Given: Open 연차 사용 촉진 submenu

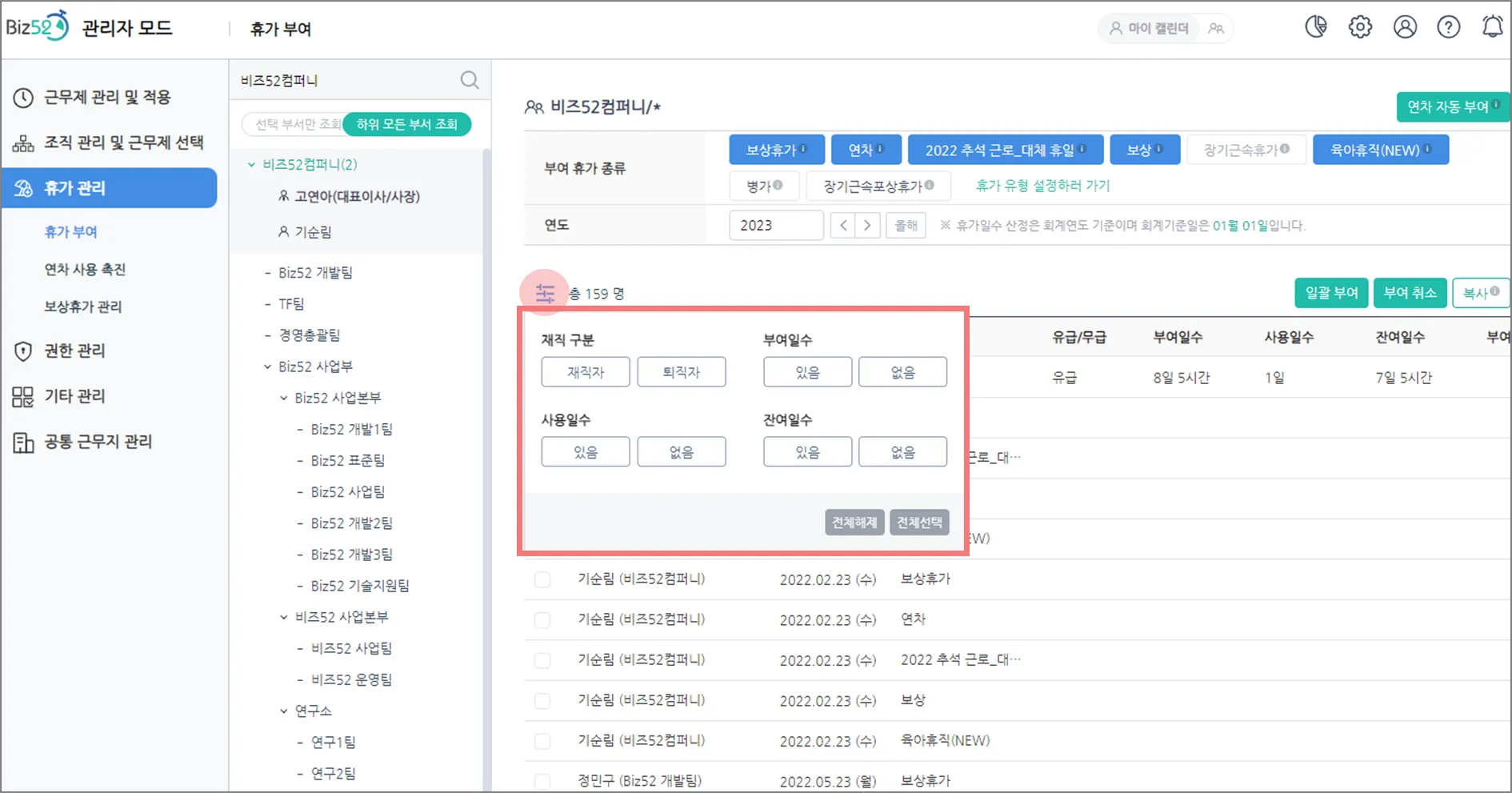Looking at the screenshot, I should tap(85, 270).
